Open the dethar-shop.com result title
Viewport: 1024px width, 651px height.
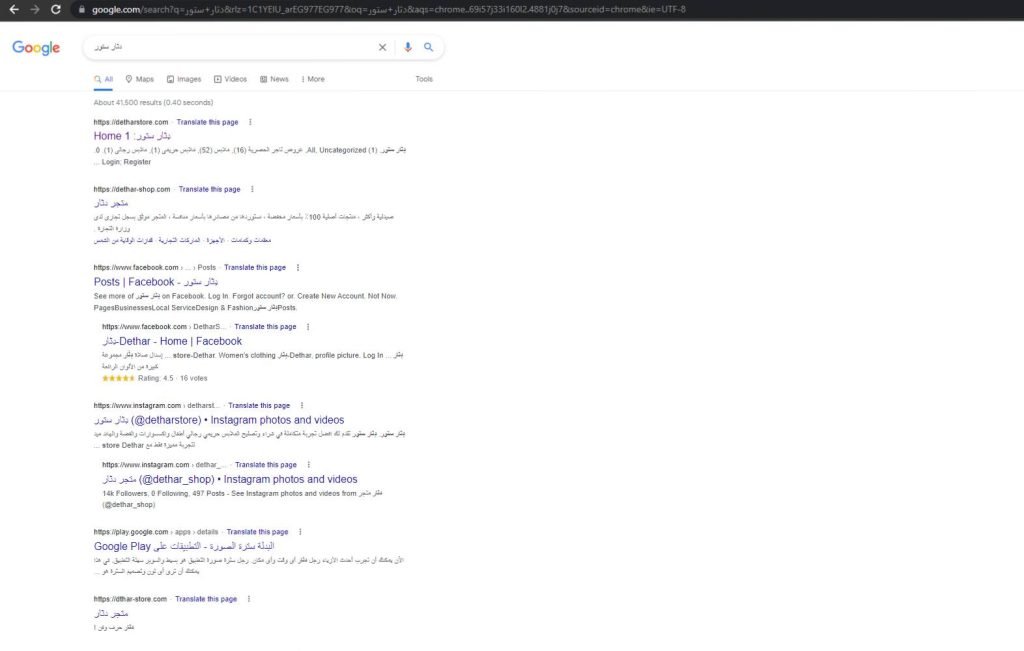point(110,203)
